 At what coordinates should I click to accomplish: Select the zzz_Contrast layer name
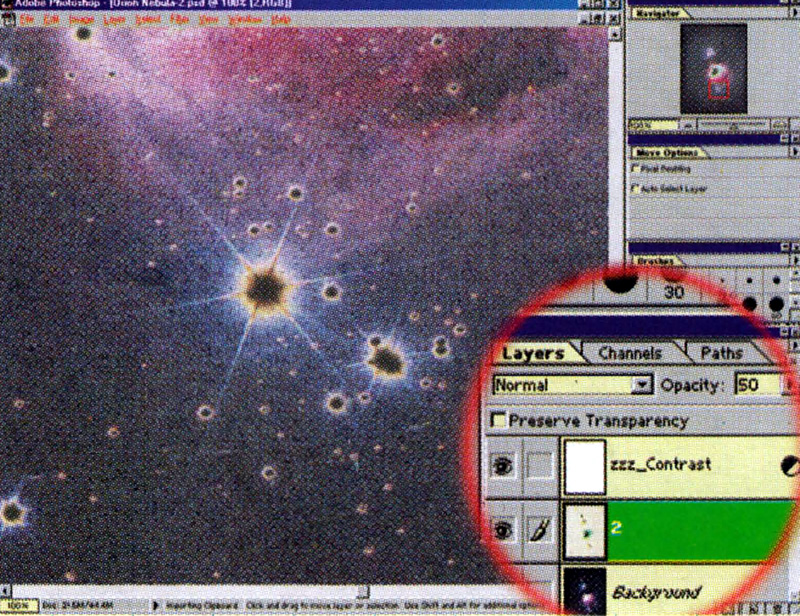[x=660, y=464]
